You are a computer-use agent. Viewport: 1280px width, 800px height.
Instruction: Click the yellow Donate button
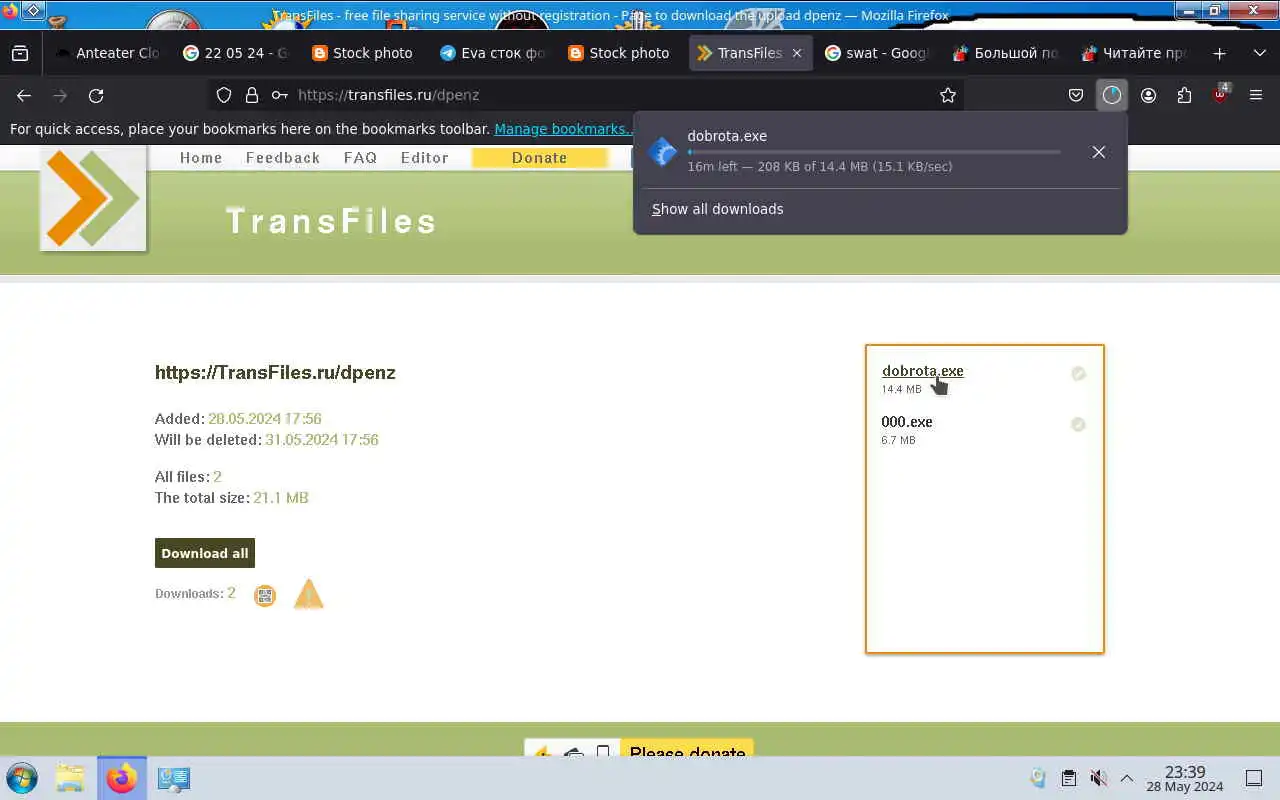[540, 158]
